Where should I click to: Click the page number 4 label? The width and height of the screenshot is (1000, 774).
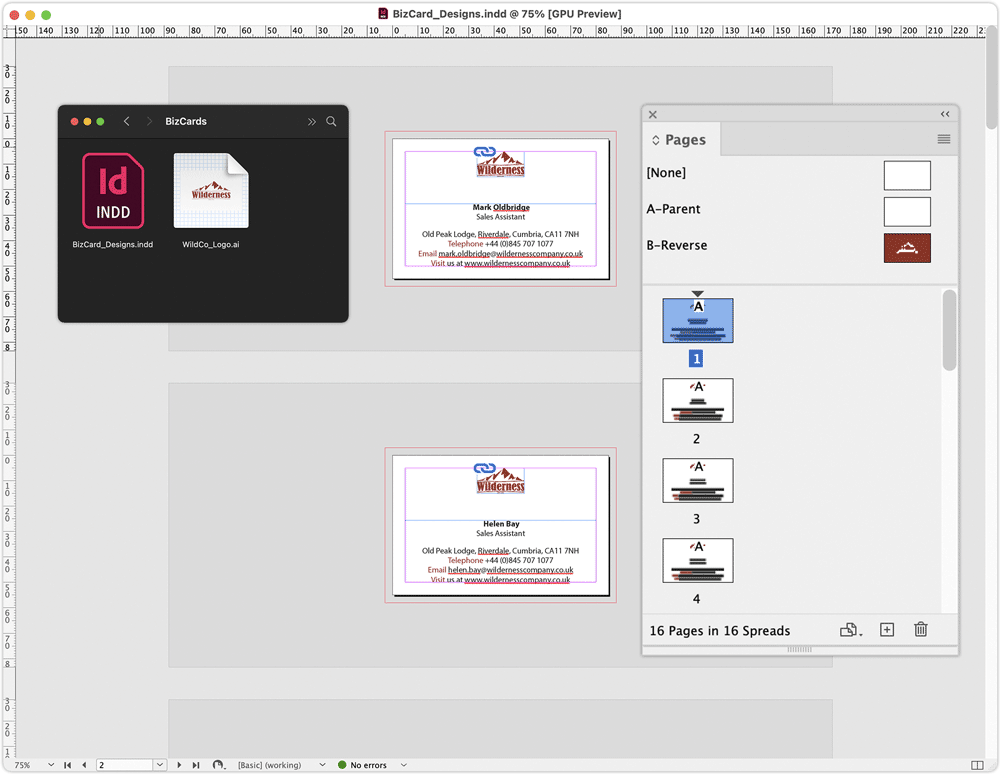click(696, 599)
